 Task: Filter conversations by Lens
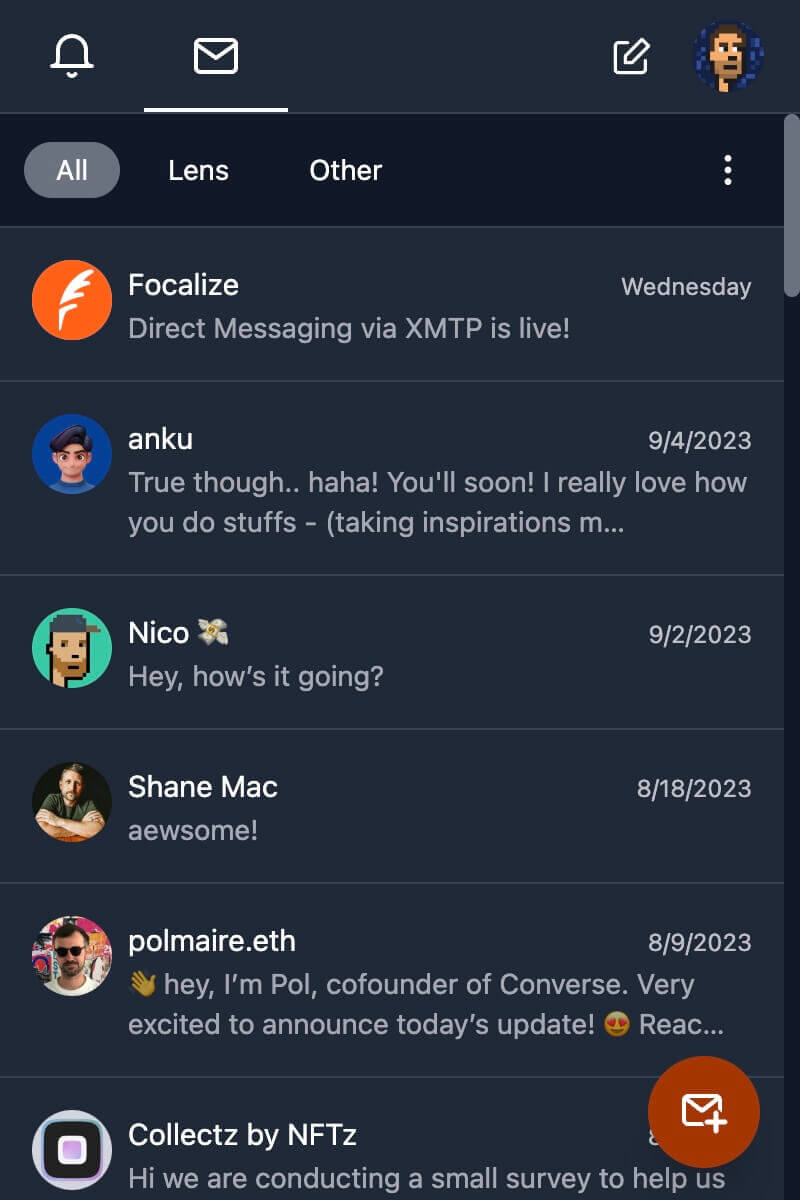coord(198,170)
